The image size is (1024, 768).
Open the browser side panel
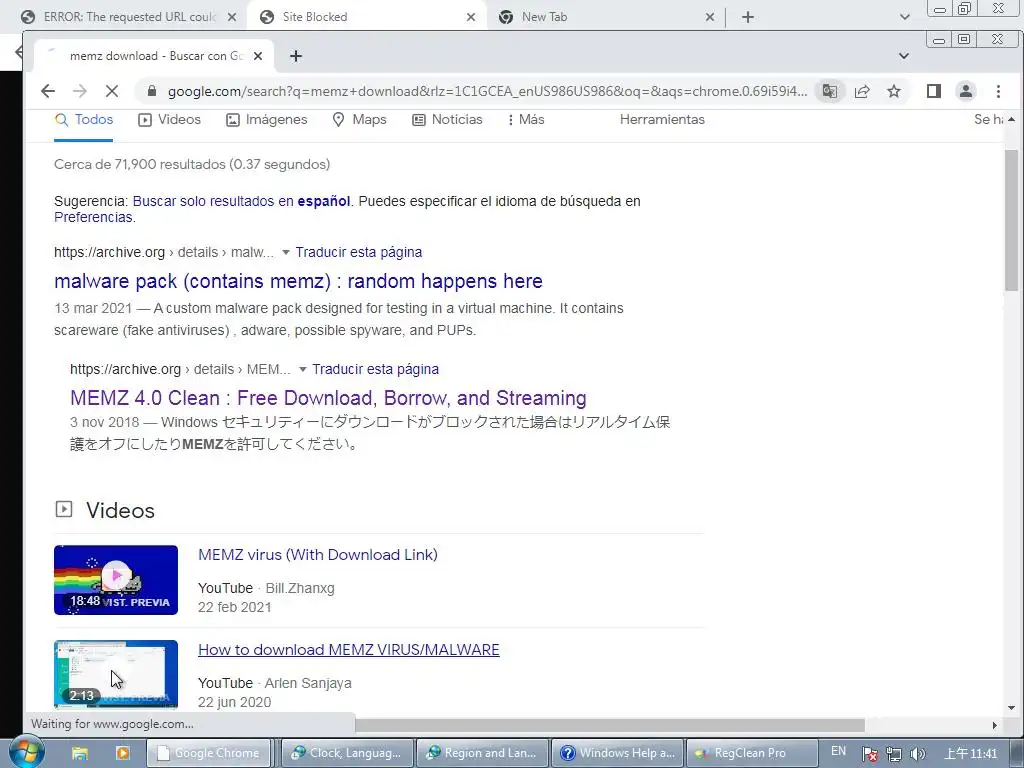tap(934, 91)
